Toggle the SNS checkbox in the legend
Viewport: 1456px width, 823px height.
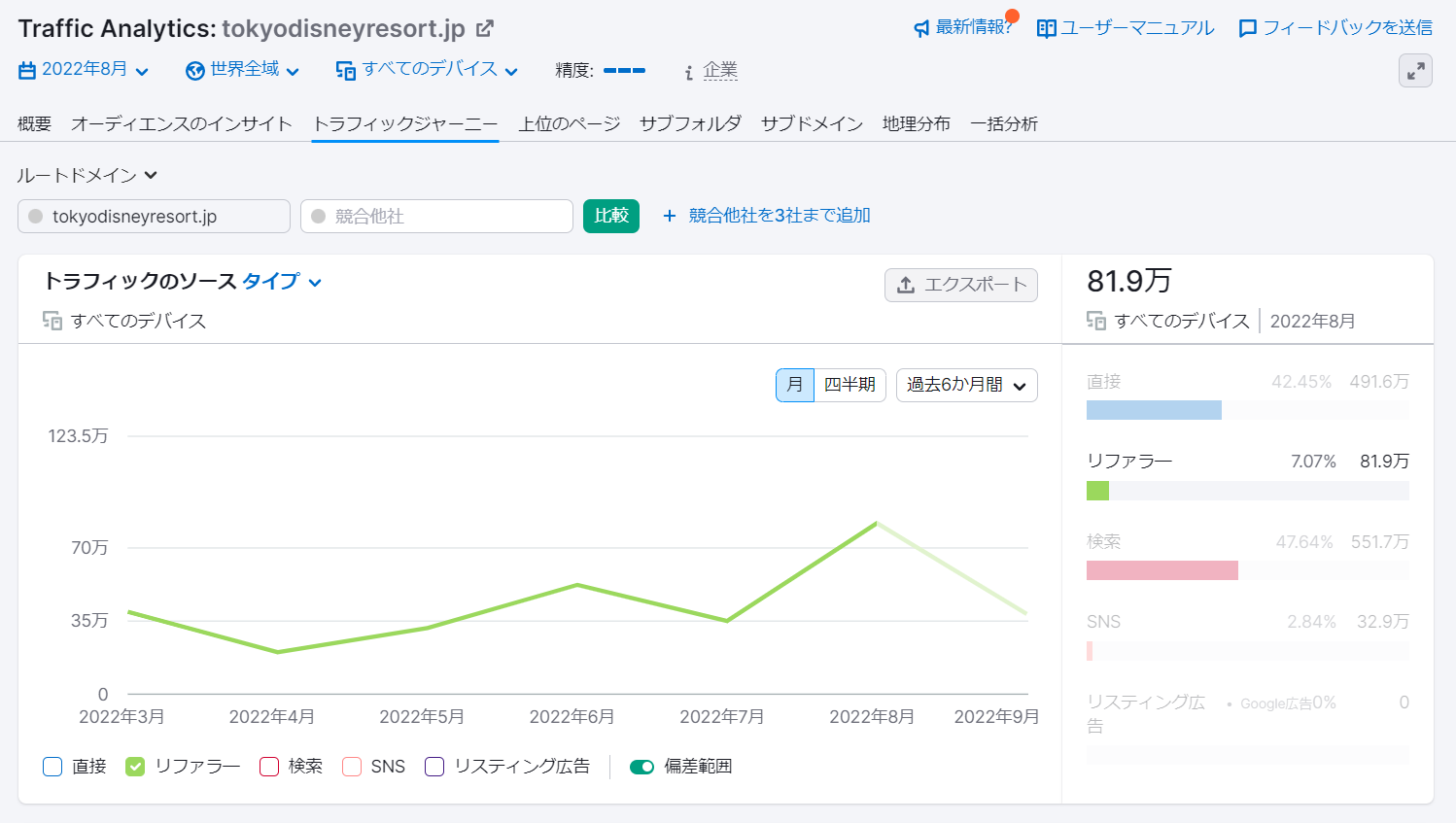(x=352, y=767)
